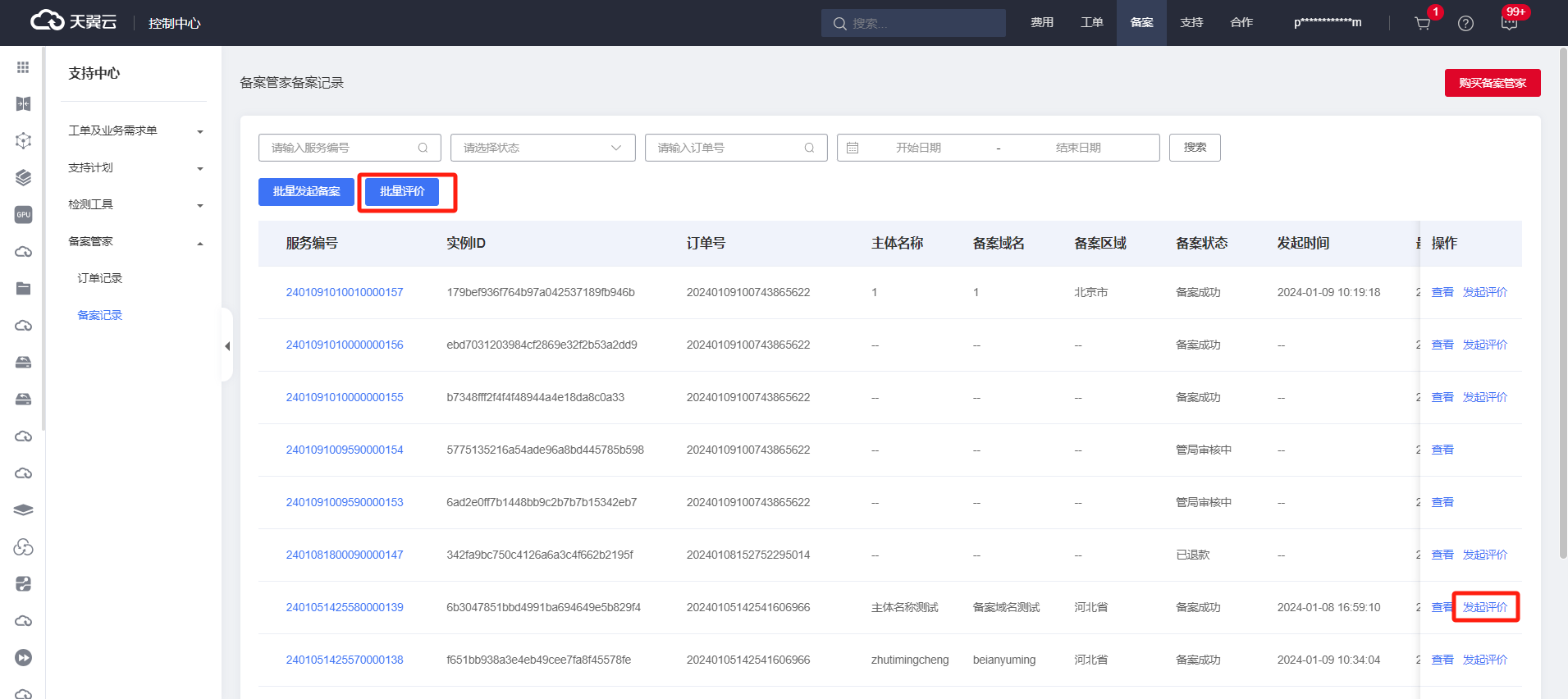
Task: Click the 服务编号 column header
Action: click(x=312, y=243)
